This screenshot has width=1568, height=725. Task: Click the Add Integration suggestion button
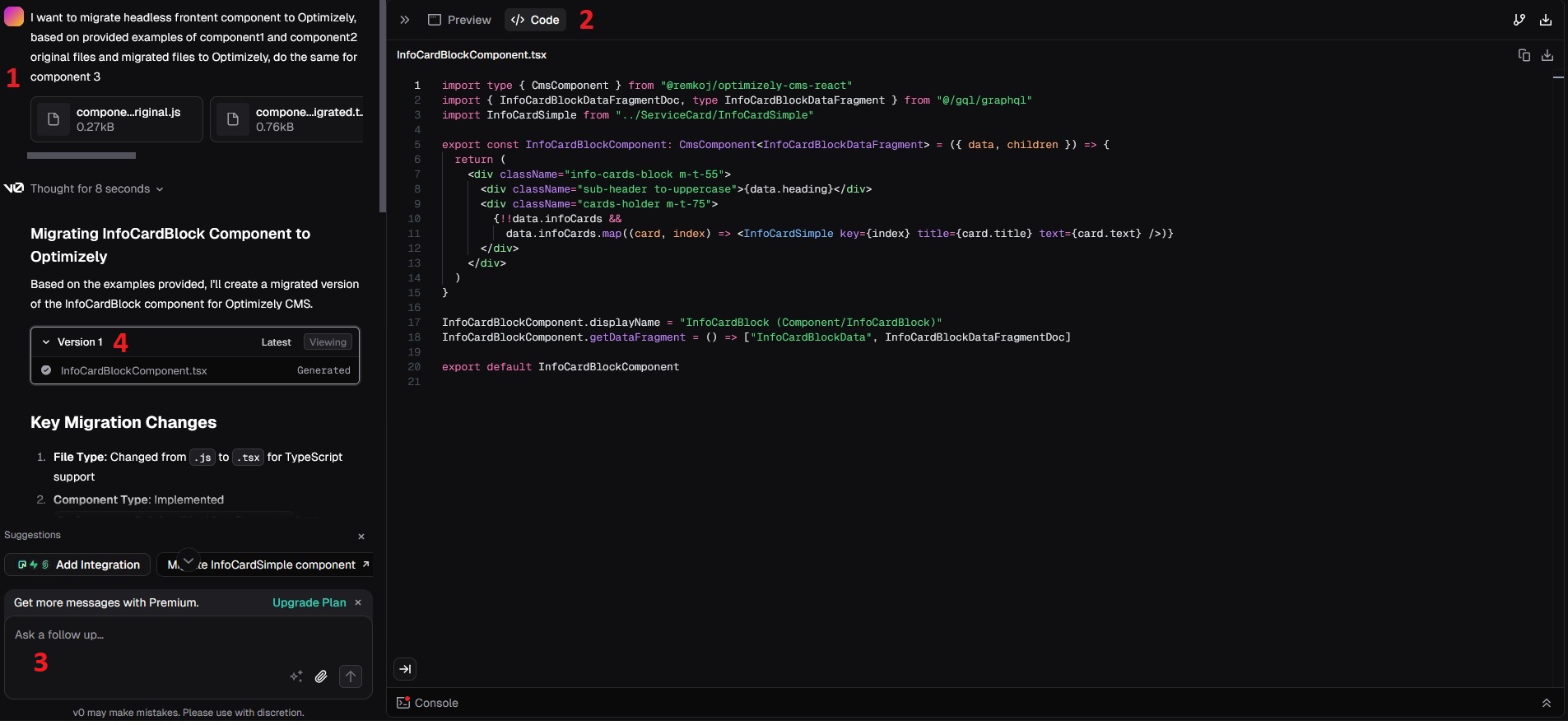click(78, 565)
